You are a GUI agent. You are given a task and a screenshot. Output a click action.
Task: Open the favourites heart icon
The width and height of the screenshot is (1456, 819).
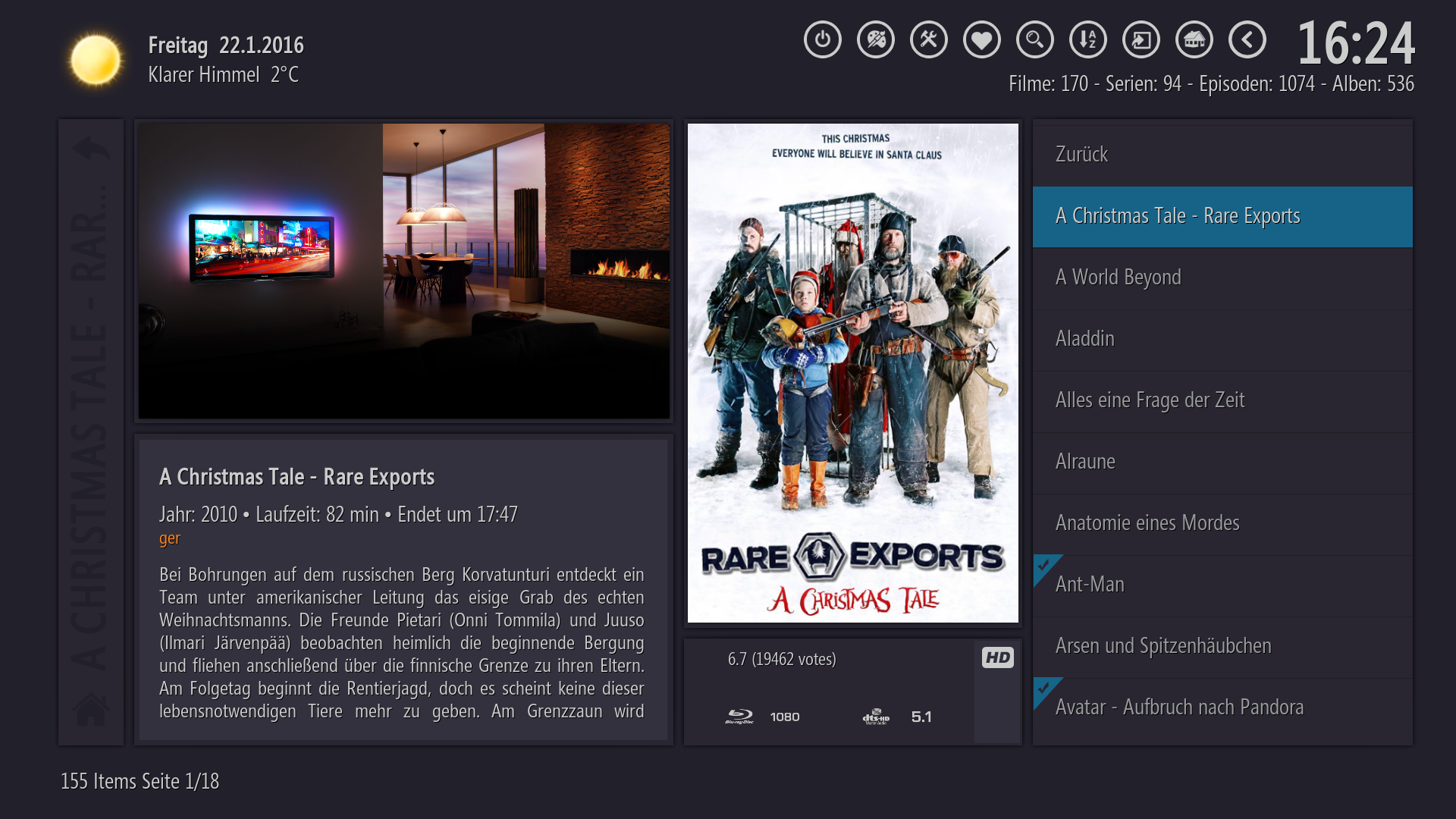pyautogui.click(x=982, y=39)
